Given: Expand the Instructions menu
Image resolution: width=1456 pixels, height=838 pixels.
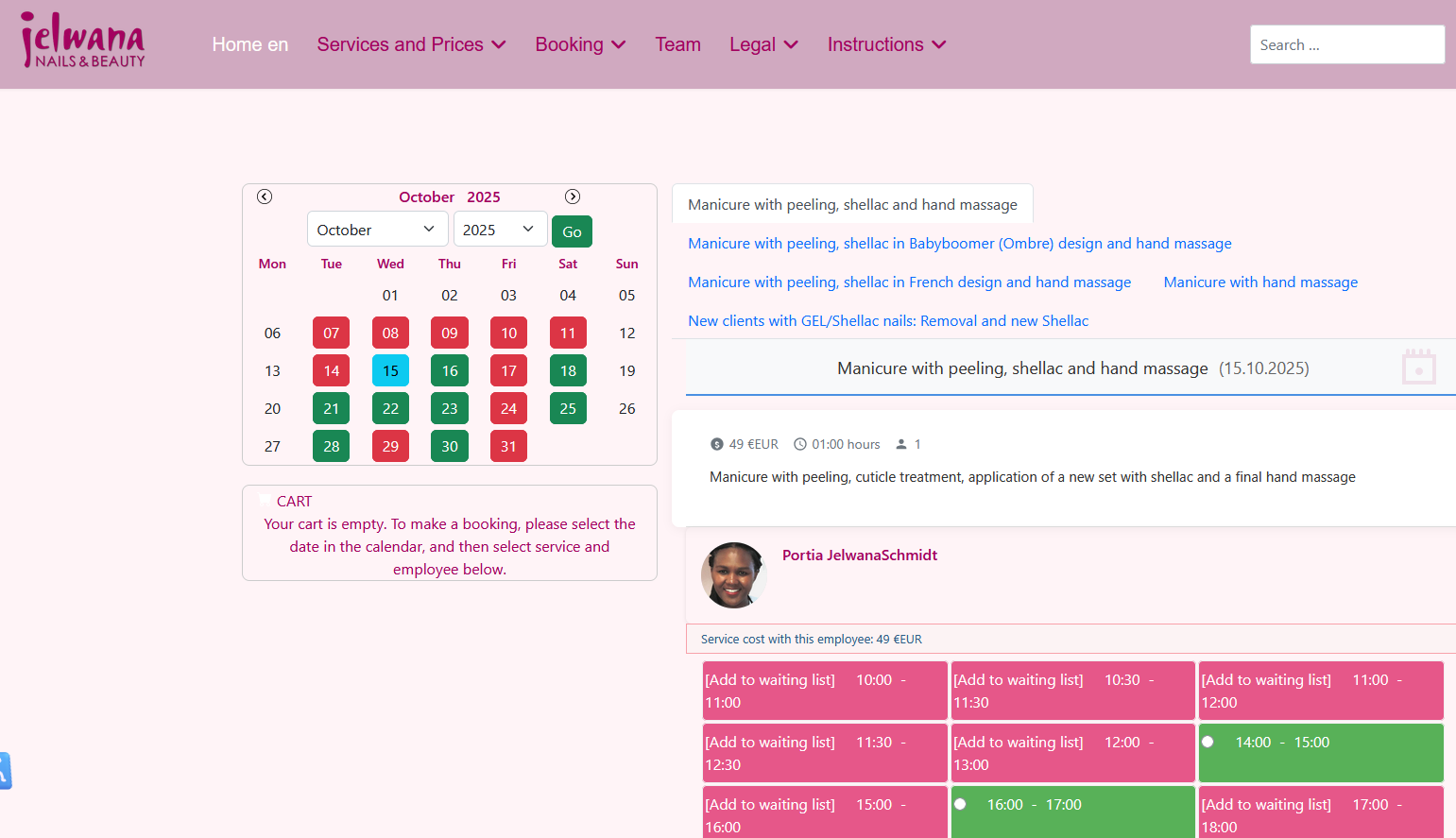Looking at the screenshot, I should coord(885,44).
